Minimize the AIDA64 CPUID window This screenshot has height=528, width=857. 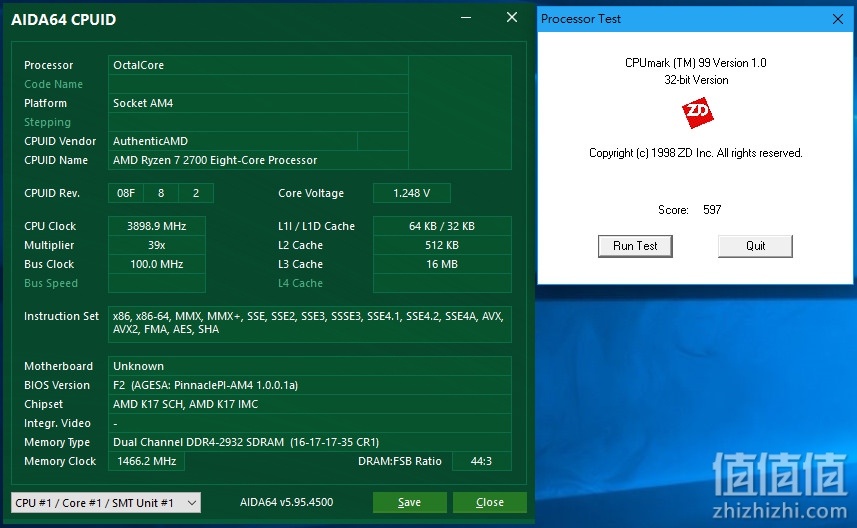coord(466,17)
